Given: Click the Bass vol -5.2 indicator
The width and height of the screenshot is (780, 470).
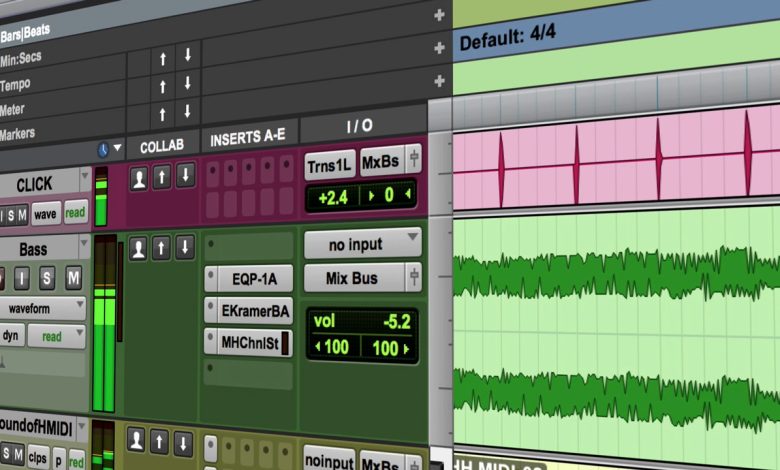Looking at the screenshot, I should coord(362,321).
